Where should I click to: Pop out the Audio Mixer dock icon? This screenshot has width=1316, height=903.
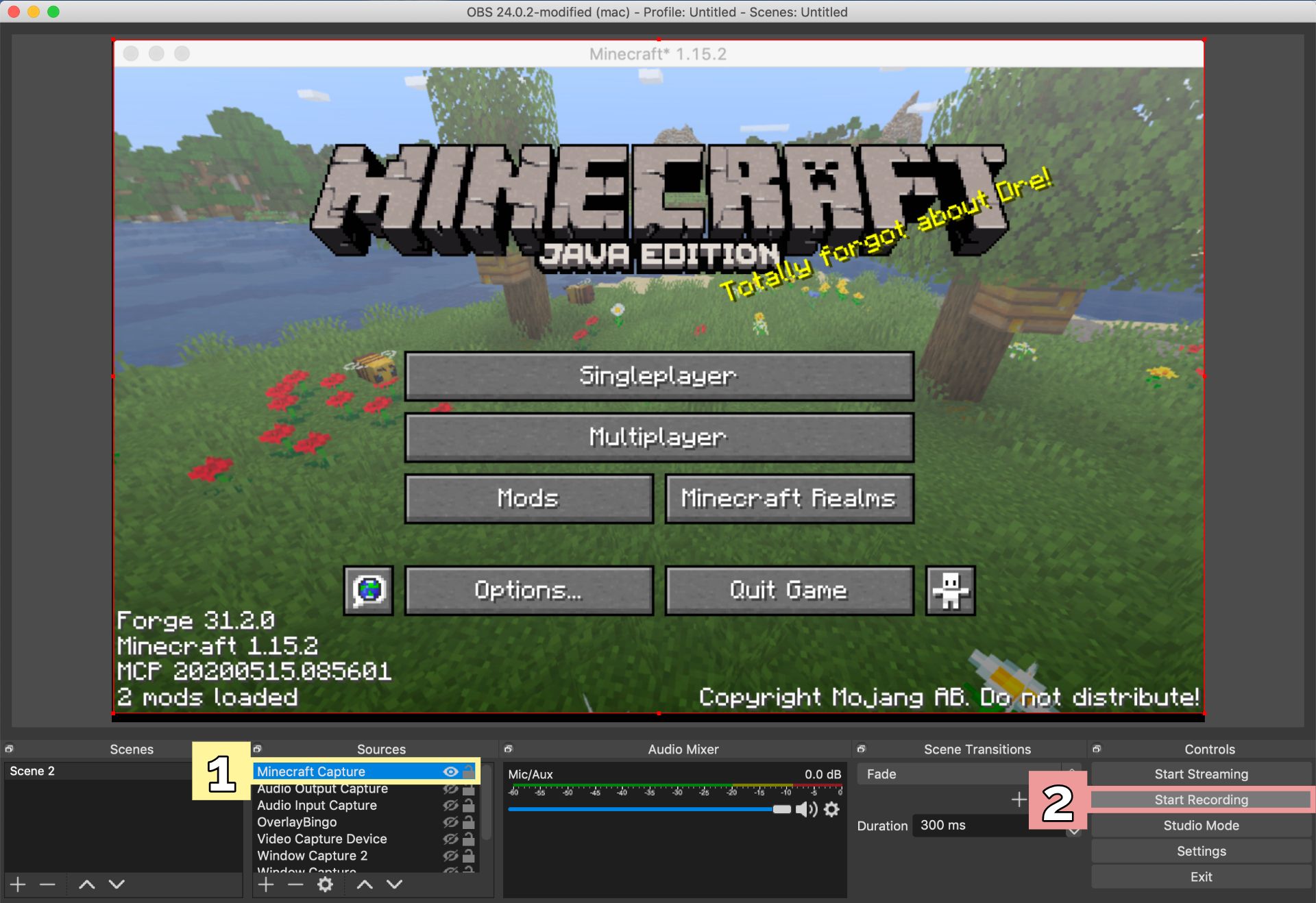[x=508, y=749]
